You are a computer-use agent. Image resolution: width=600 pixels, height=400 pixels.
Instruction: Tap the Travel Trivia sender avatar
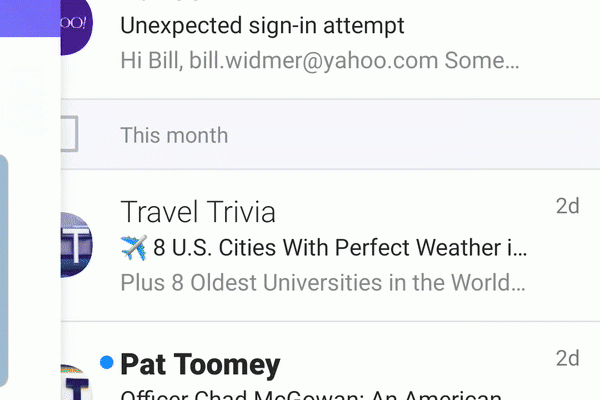pyautogui.click(x=77, y=245)
